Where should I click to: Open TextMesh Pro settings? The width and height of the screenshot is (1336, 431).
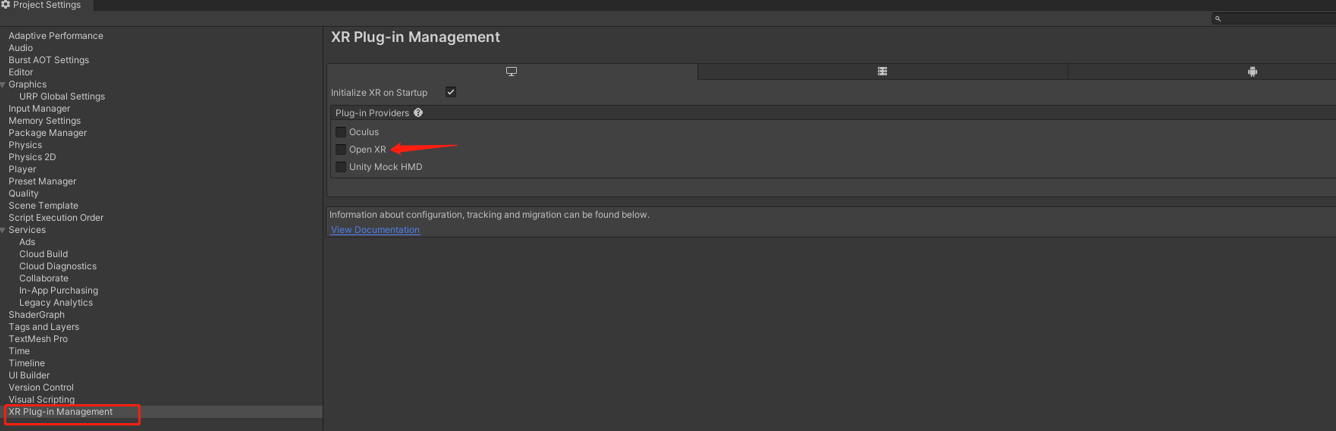[38, 339]
